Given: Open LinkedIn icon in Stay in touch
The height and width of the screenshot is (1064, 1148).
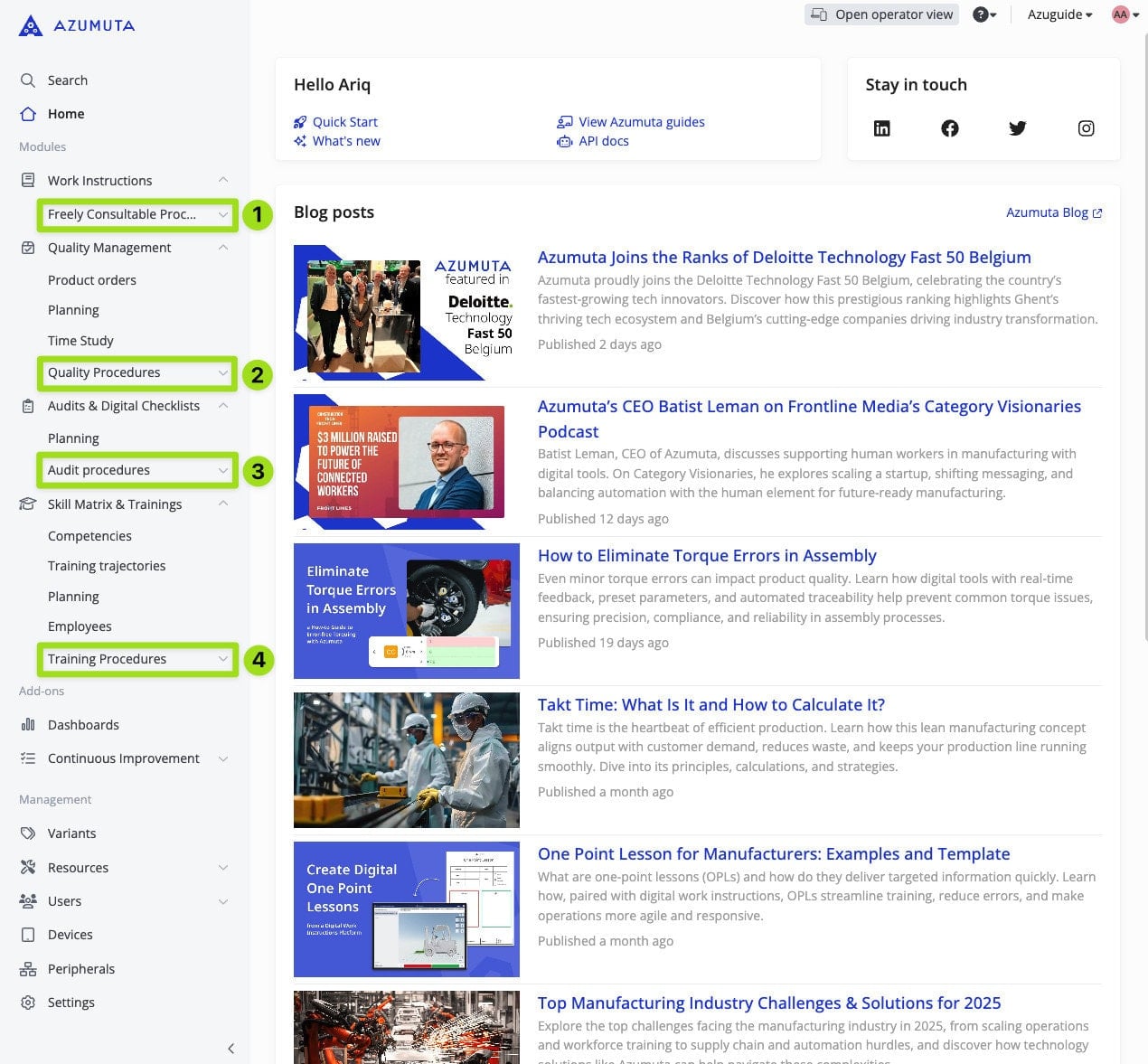Looking at the screenshot, I should tap(881, 128).
